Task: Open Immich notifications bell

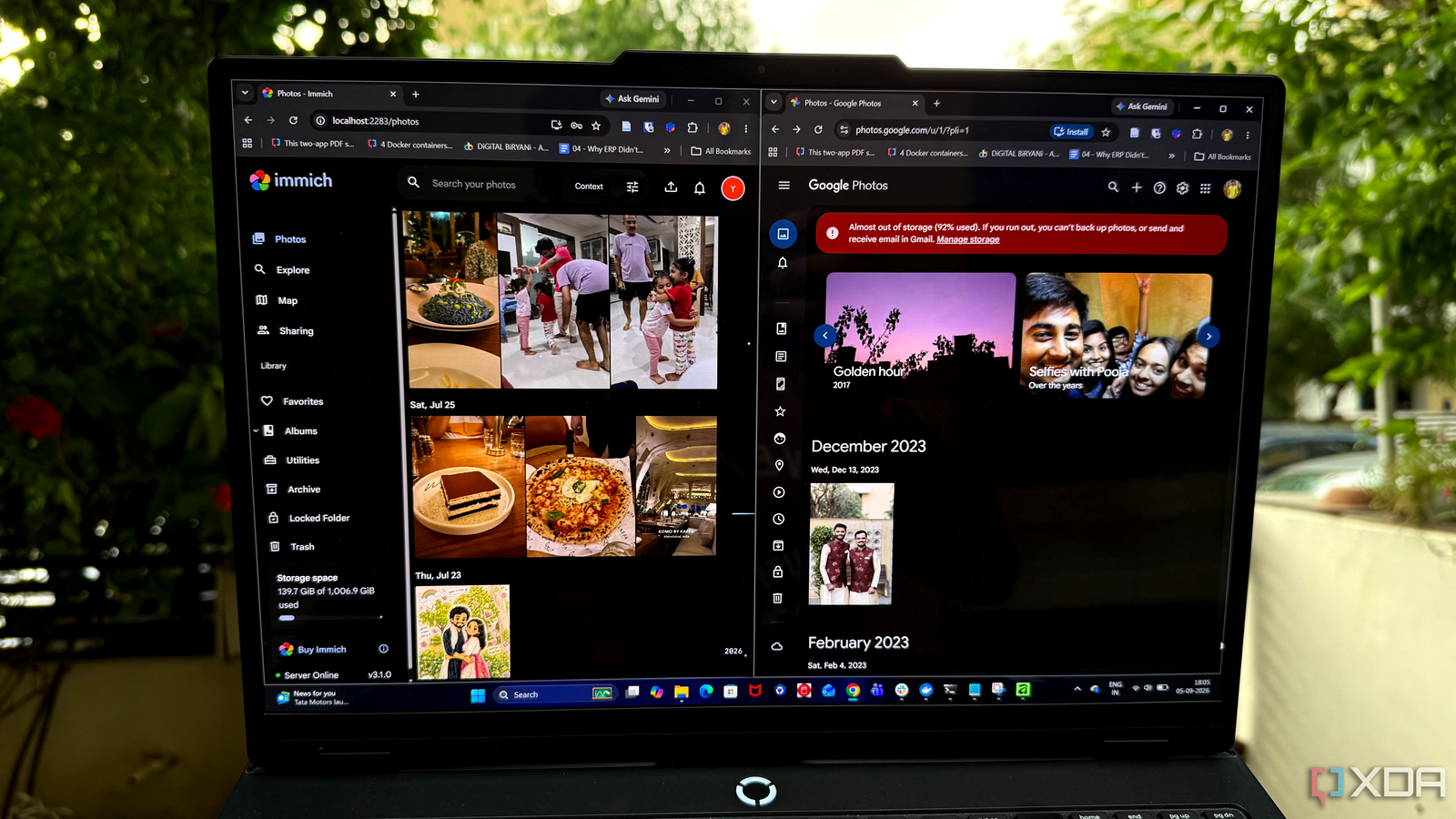Action: (x=700, y=187)
